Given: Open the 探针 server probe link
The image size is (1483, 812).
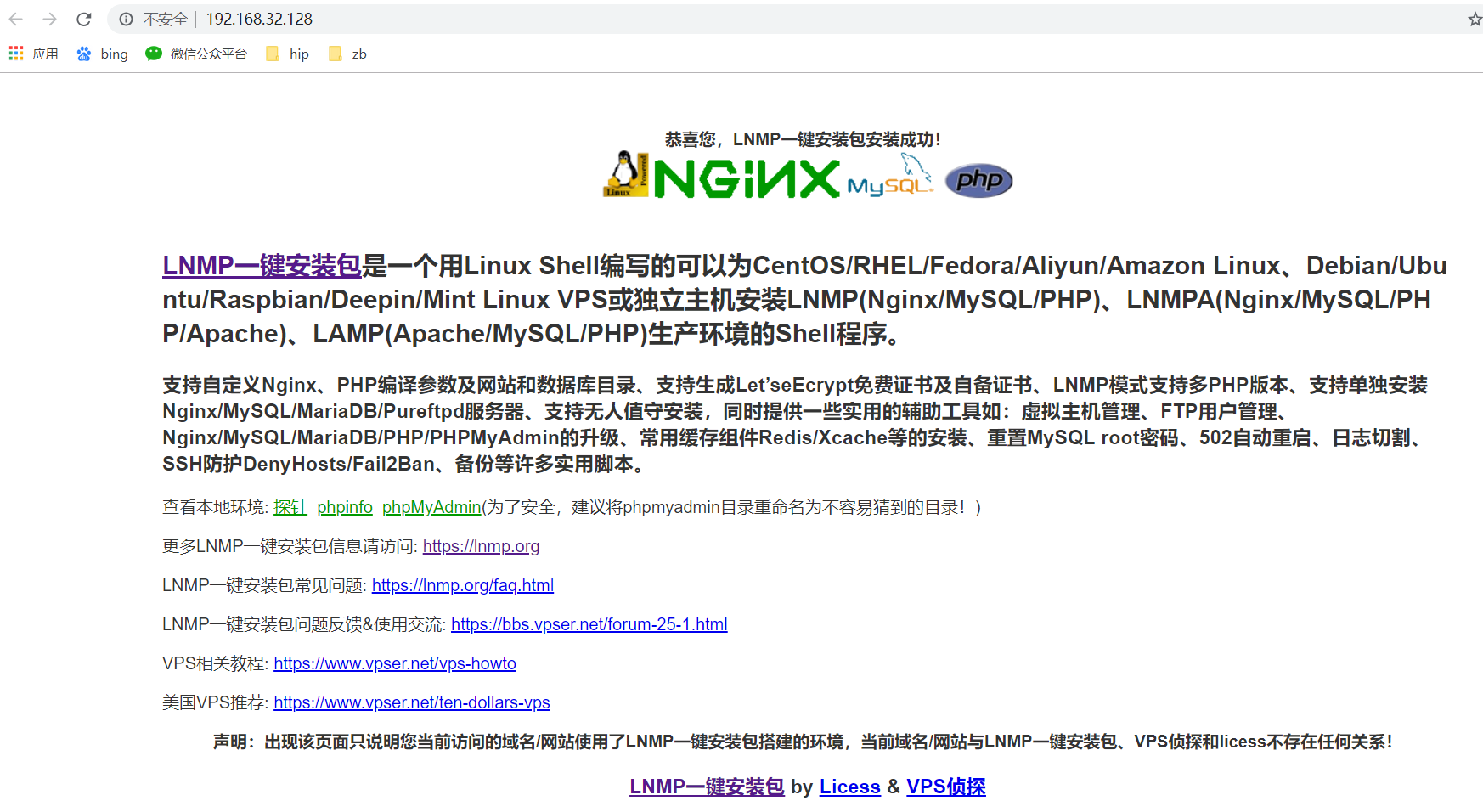Looking at the screenshot, I should coord(290,507).
